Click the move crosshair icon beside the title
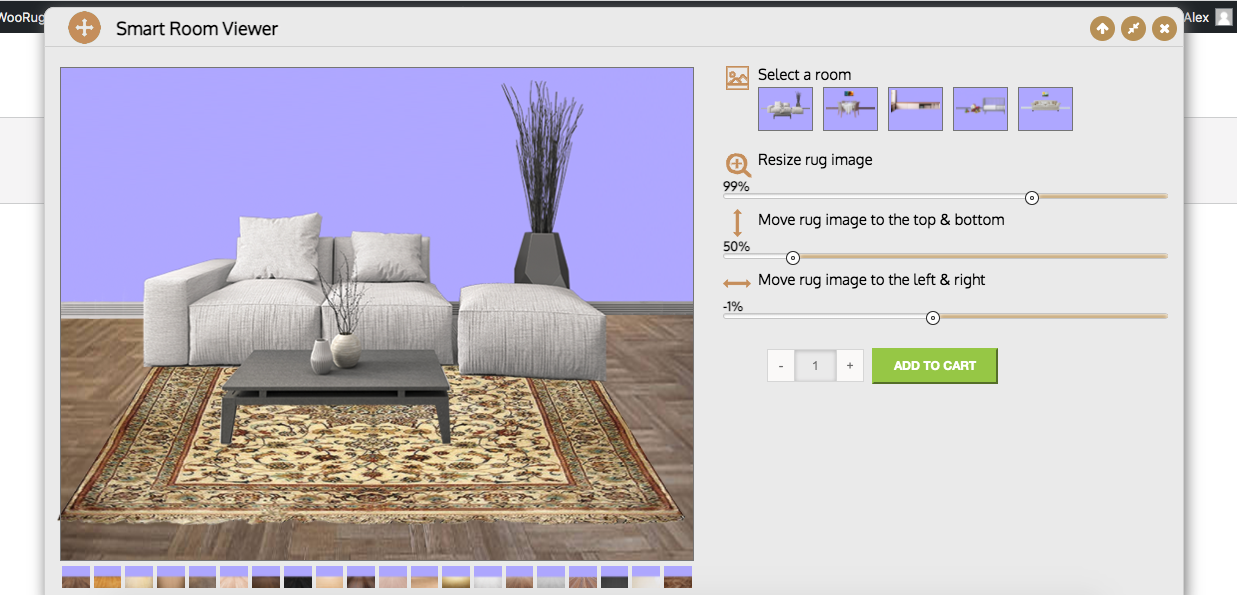 click(x=84, y=28)
